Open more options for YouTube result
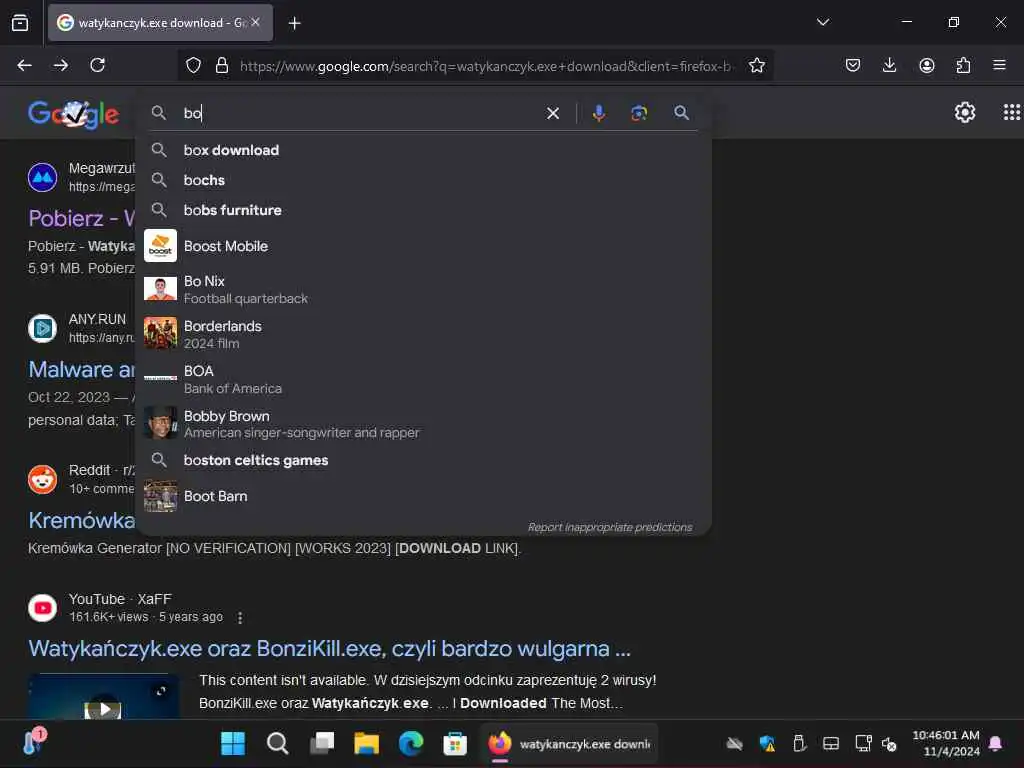The height and width of the screenshot is (768, 1024). click(x=240, y=617)
